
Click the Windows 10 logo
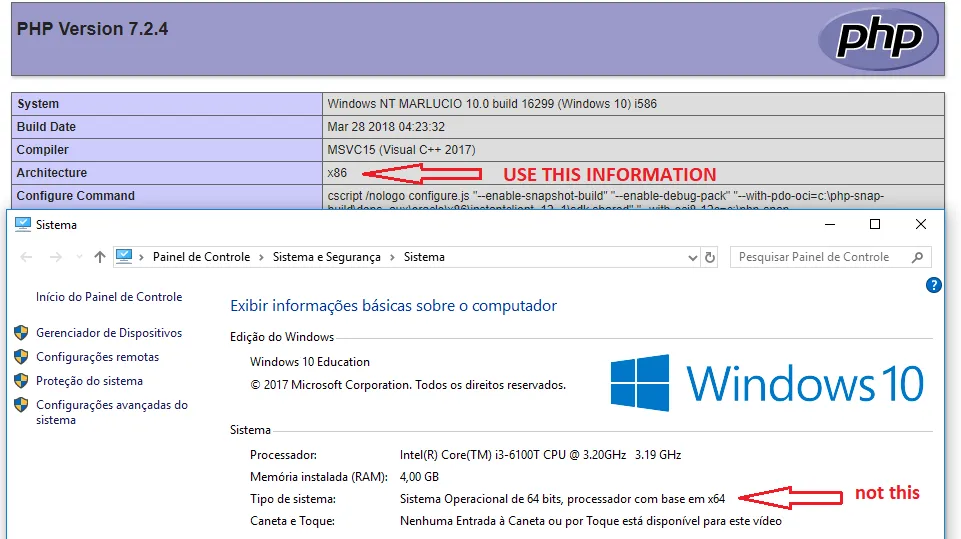pyautogui.click(x=767, y=383)
